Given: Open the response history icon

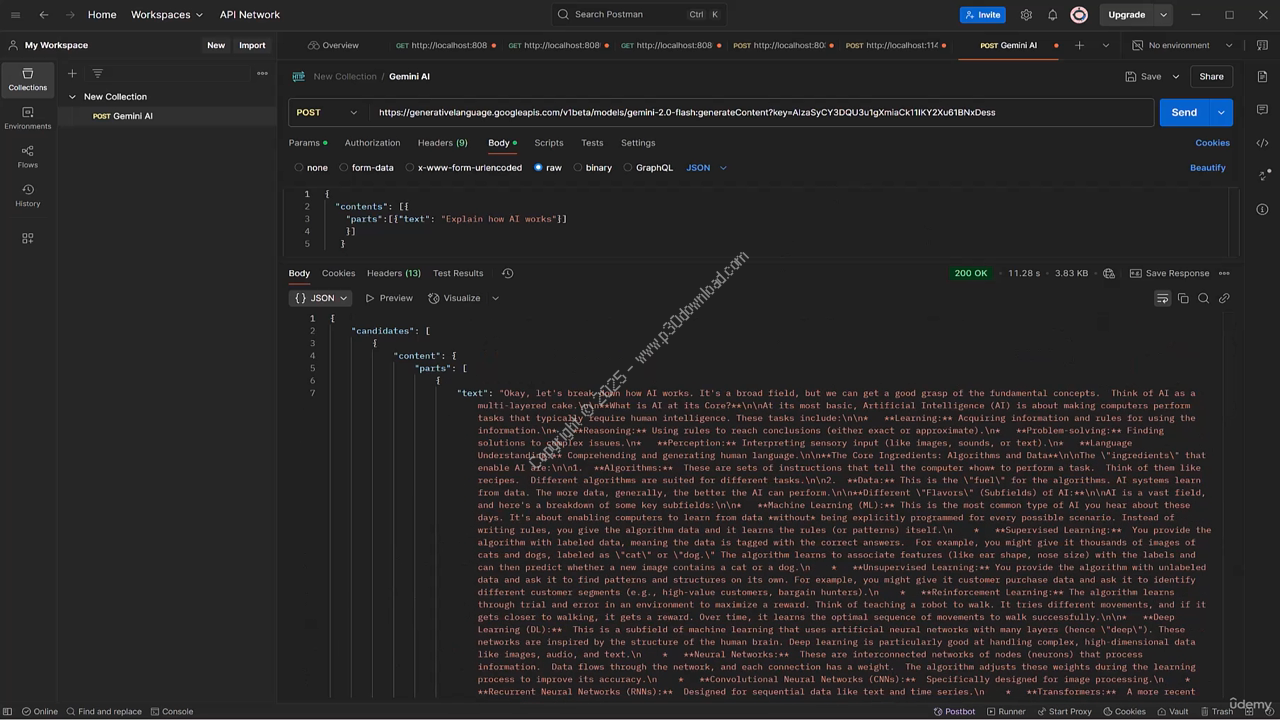Looking at the screenshot, I should point(507,273).
